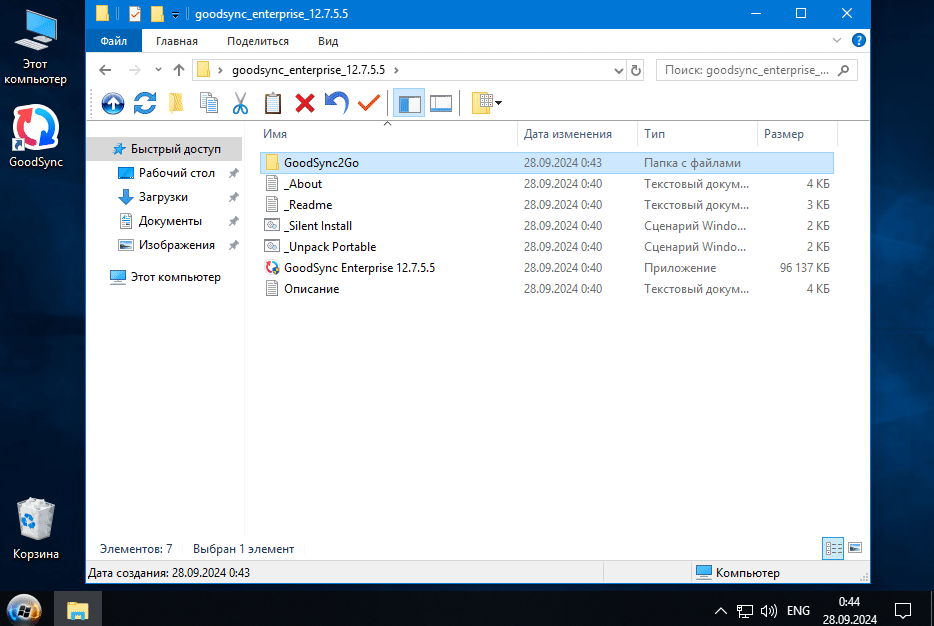Click the Этот компьютер desktop icon
Image resolution: width=934 pixels, height=626 pixels.
click(x=36, y=48)
